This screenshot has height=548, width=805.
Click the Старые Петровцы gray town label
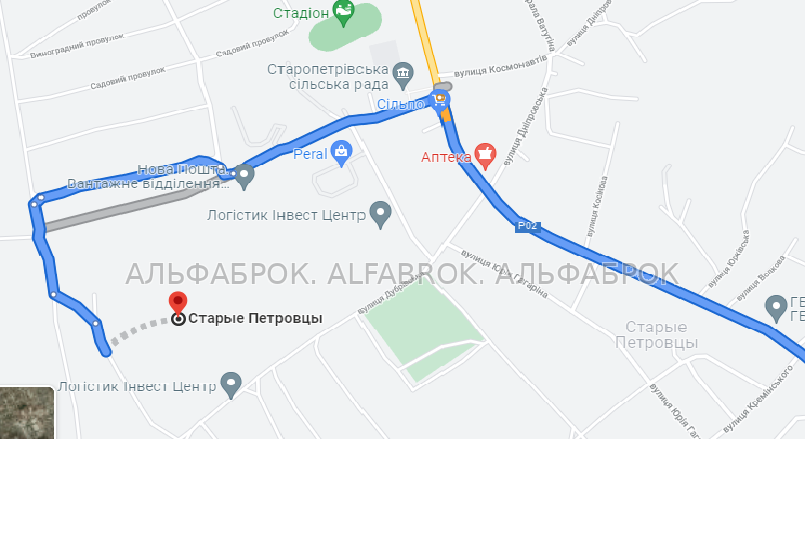pos(657,335)
